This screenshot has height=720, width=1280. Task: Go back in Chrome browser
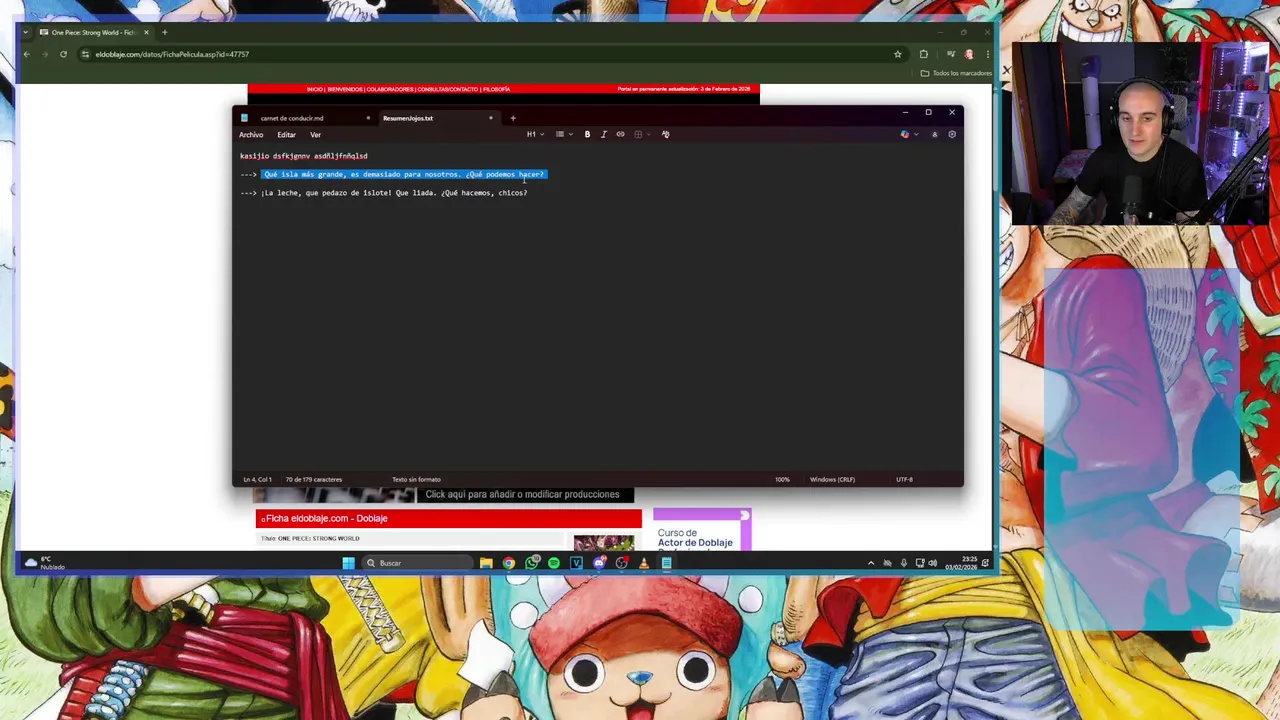tap(26, 54)
